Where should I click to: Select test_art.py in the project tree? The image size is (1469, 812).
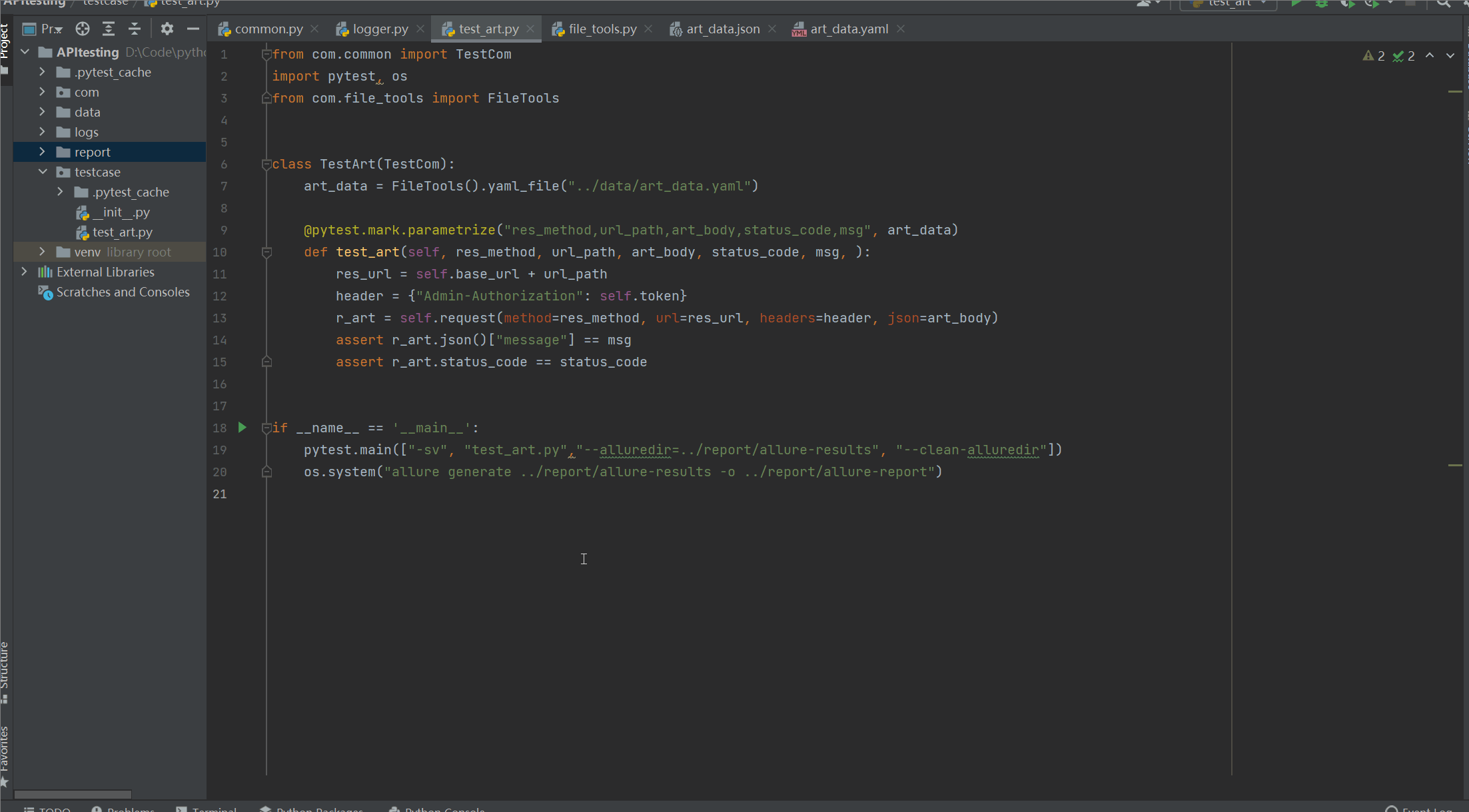122,232
